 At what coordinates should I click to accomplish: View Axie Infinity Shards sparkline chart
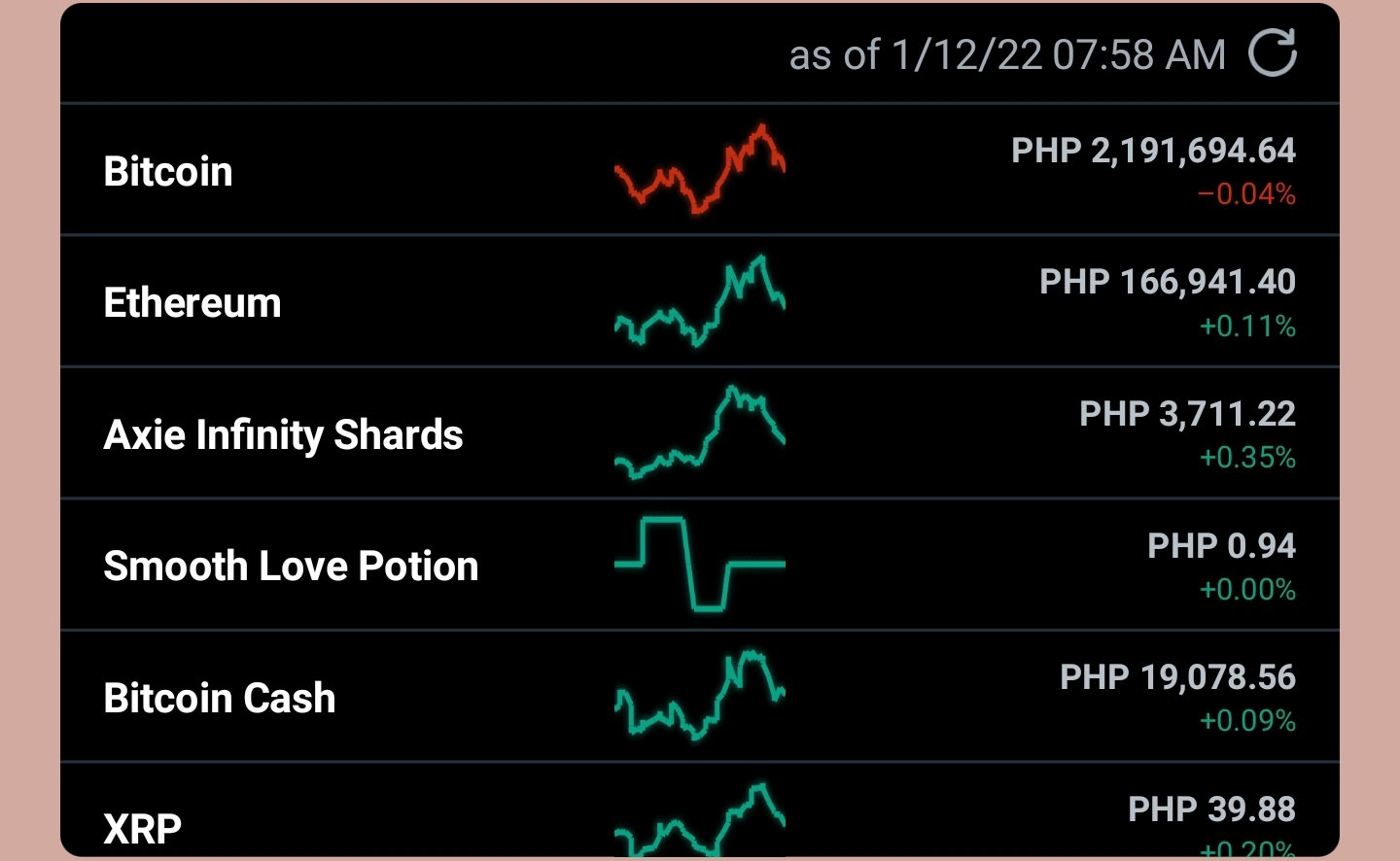(700, 432)
